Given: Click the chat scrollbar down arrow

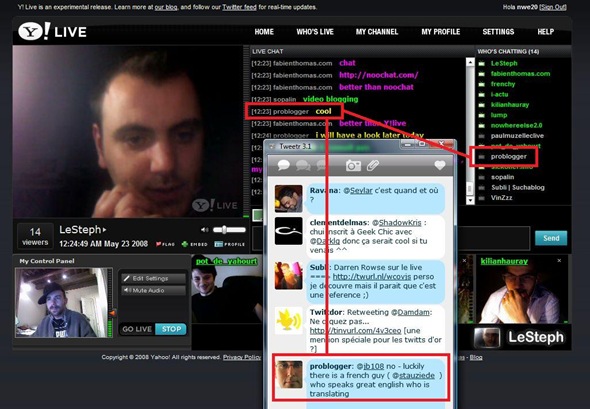Looking at the screenshot, I should [x=470, y=200].
